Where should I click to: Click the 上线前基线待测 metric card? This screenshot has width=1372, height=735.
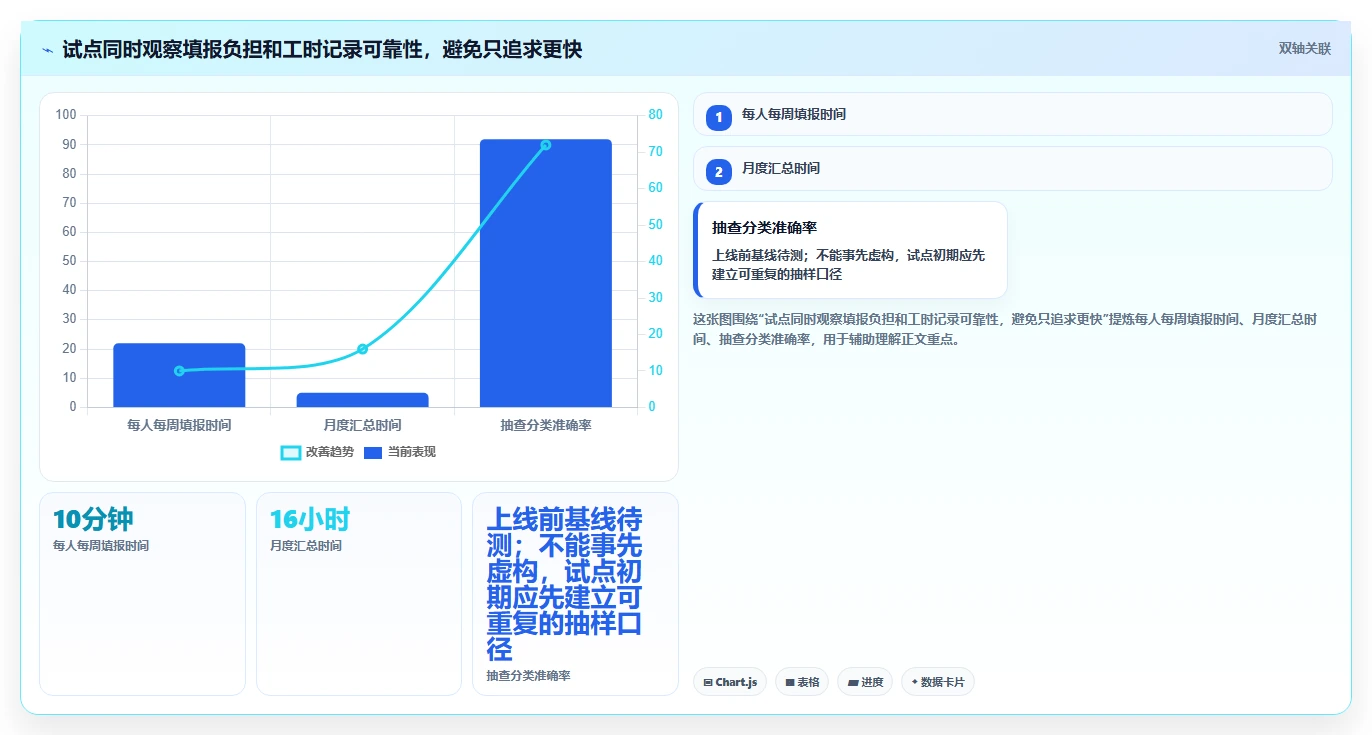point(575,594)
